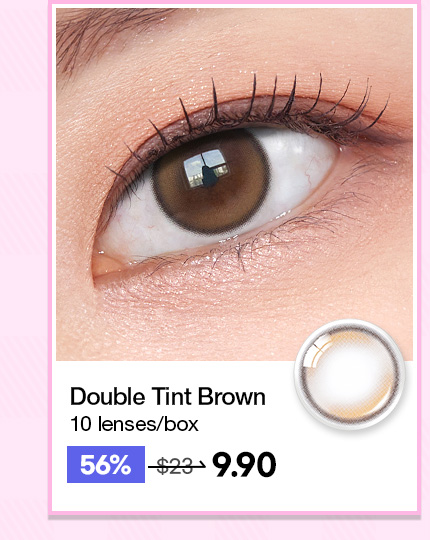Click the pink striped page background
This screenshot has height=540, width=430.
[x=23, y=269]
